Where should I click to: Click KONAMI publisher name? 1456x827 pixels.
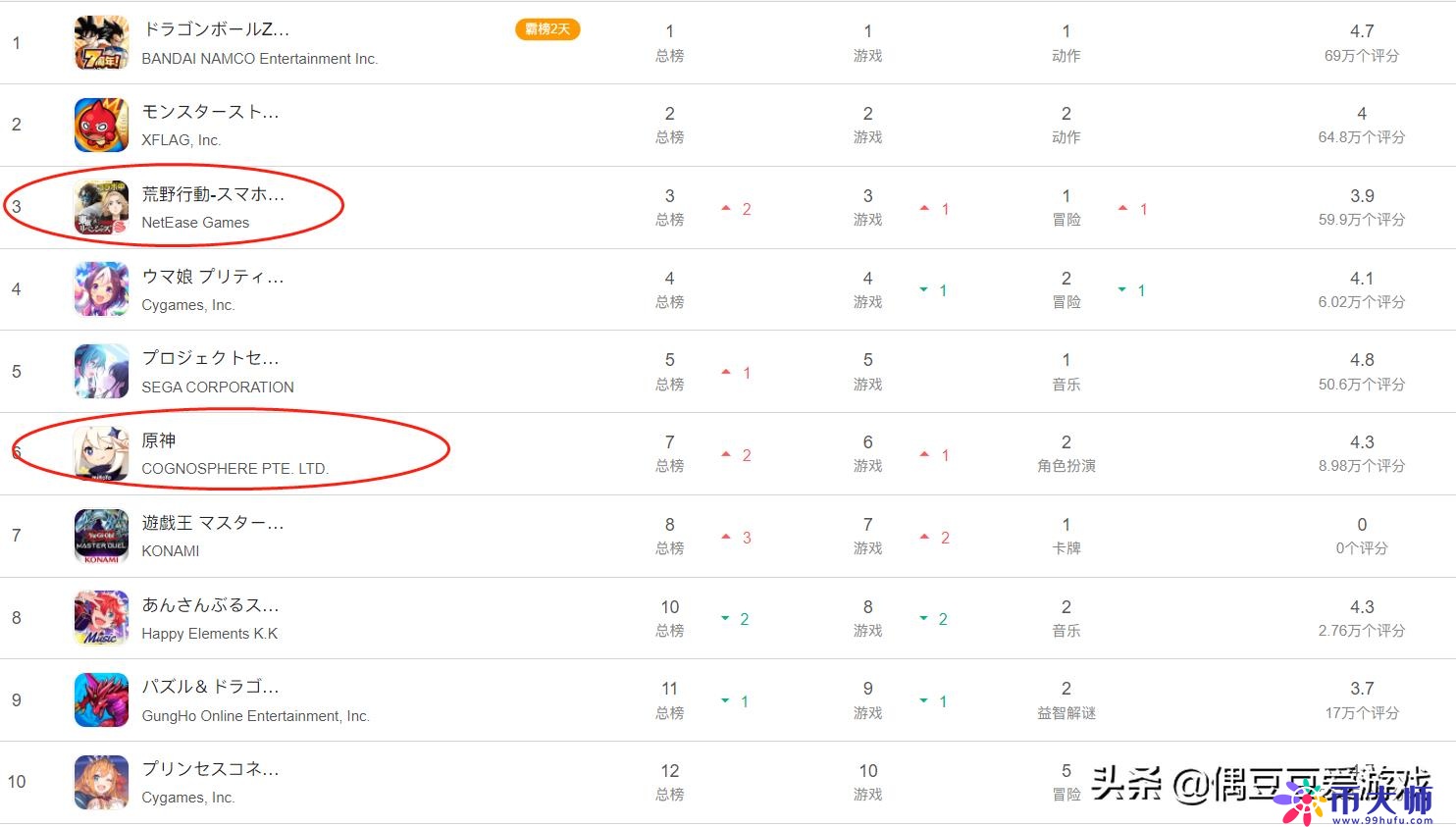click(x=171, y=551)
